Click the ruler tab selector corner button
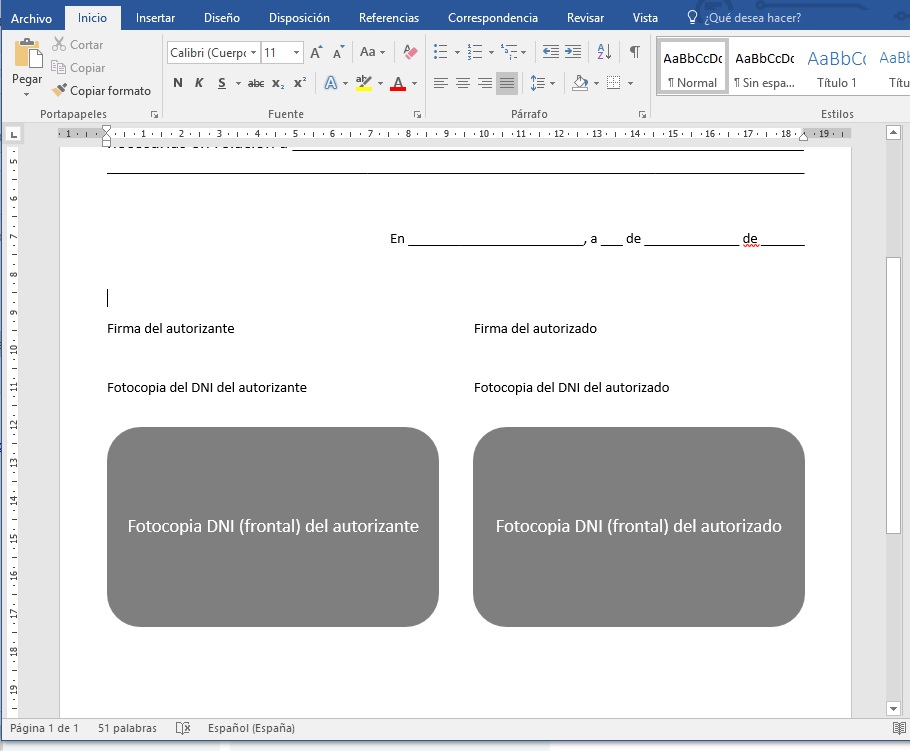The width and height of the screenshot is (910, 751). point(13,135)
